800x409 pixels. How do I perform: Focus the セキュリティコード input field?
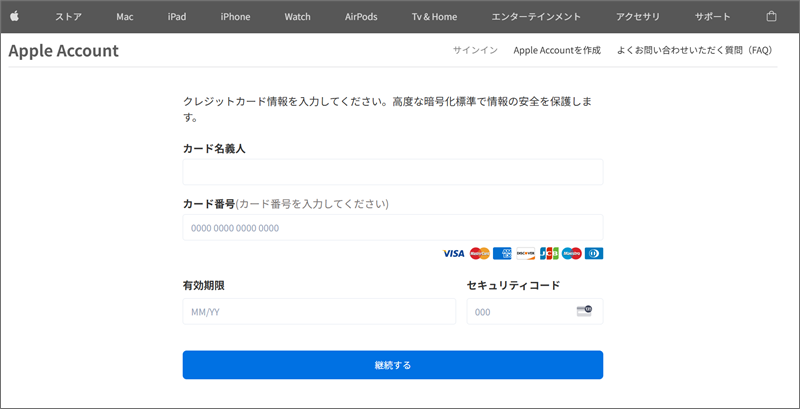535,311
